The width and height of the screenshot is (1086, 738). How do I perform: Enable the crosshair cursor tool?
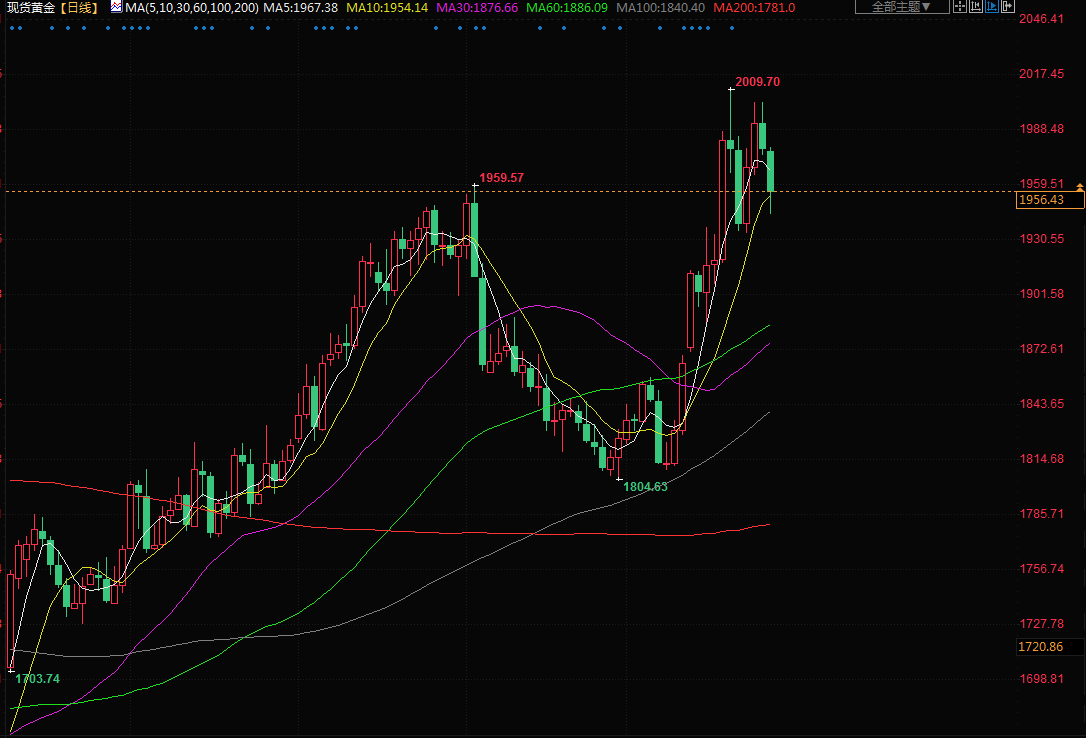961,7
